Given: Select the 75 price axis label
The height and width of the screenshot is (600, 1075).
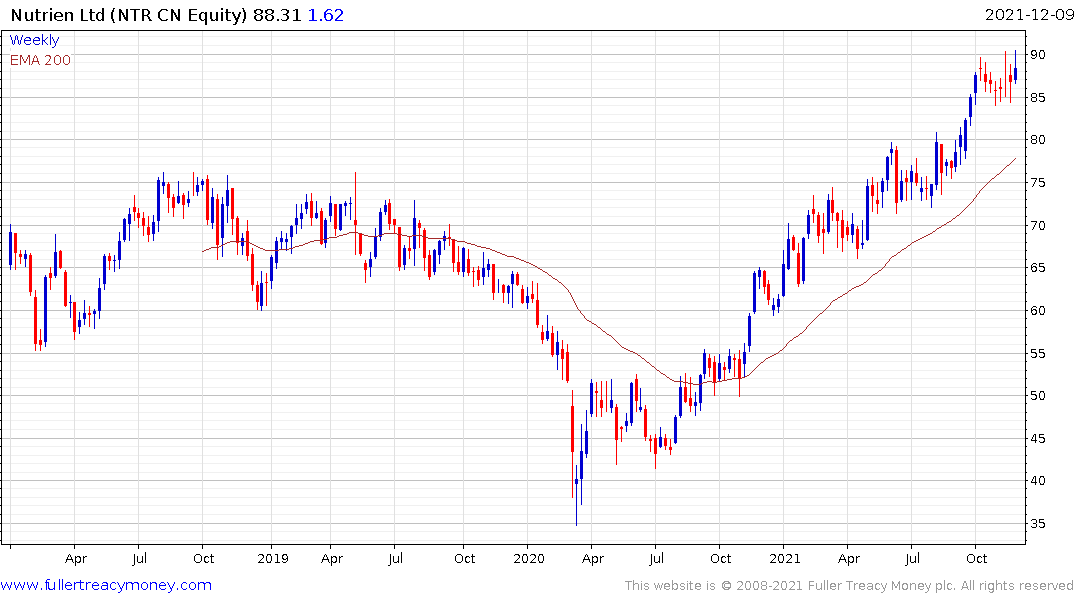Looking at the screenshot, I should click(x=1037, y=182).
